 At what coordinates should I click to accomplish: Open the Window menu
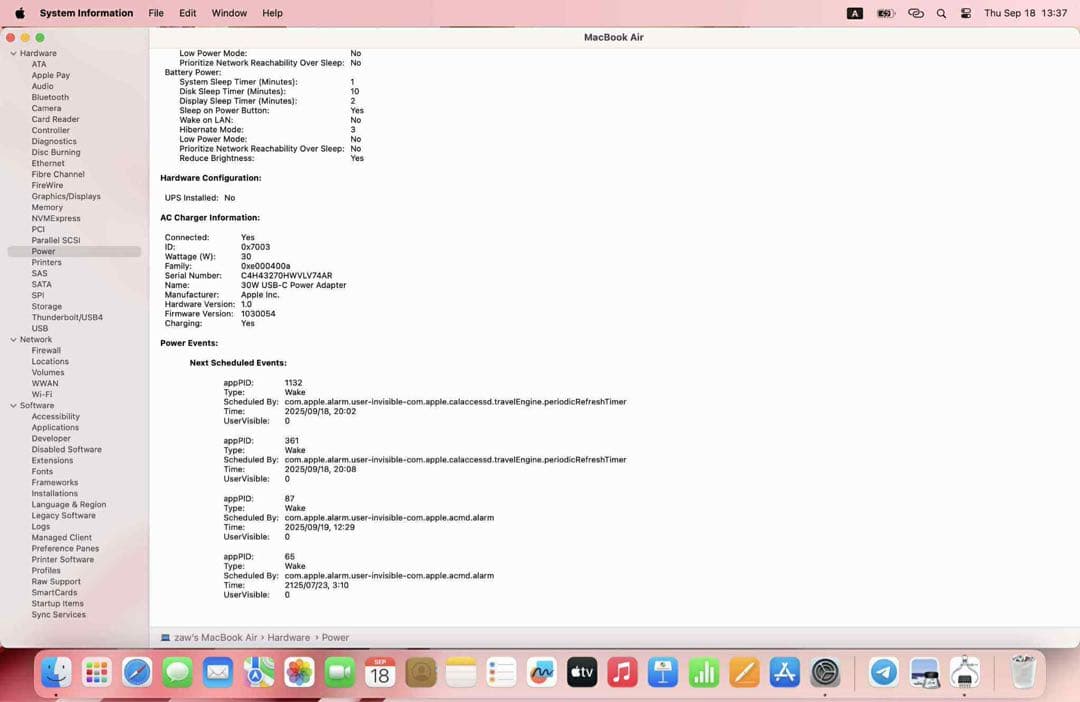tap(229, 13)
